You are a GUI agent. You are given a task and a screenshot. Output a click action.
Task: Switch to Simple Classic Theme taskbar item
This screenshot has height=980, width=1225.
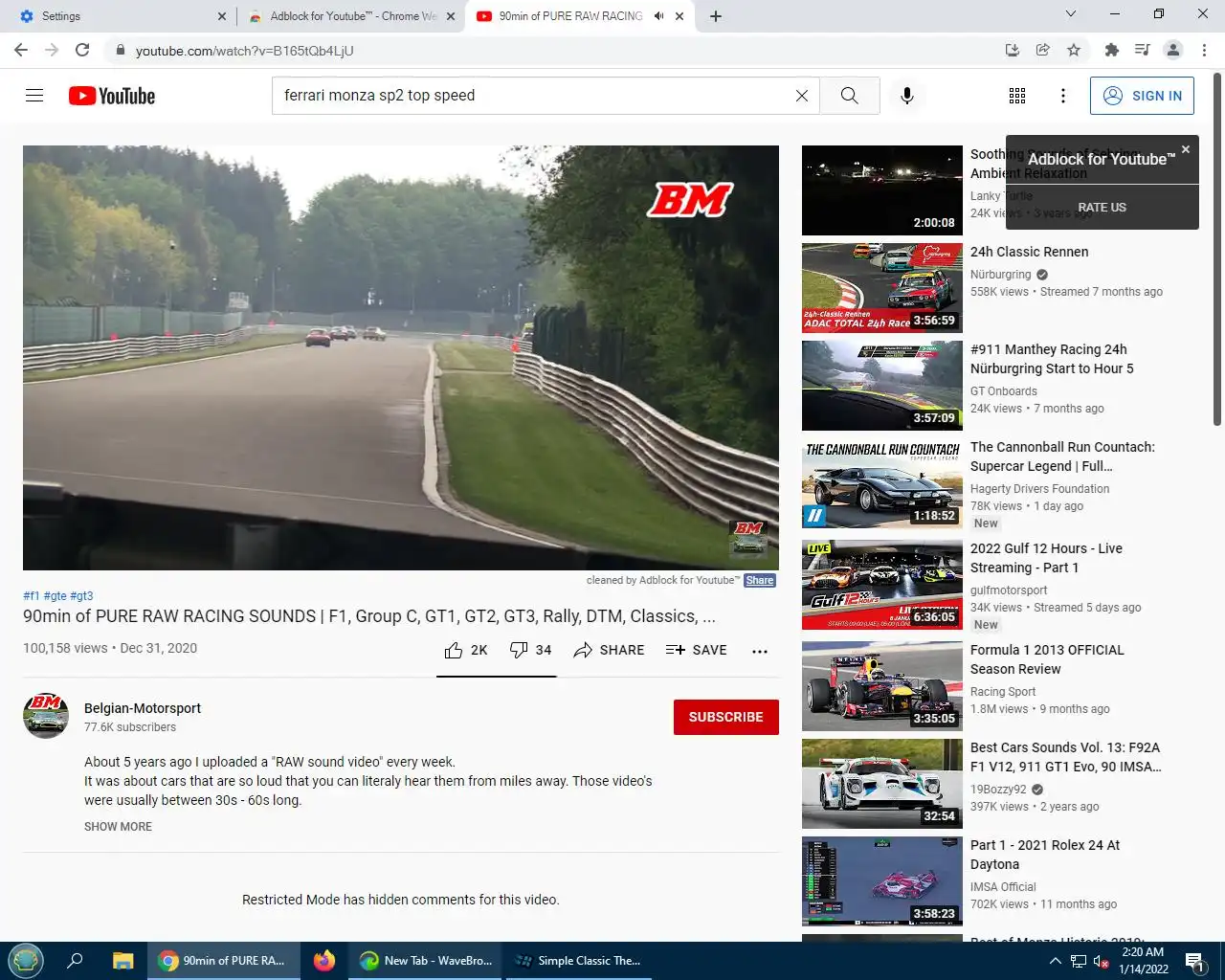point(578,961)
